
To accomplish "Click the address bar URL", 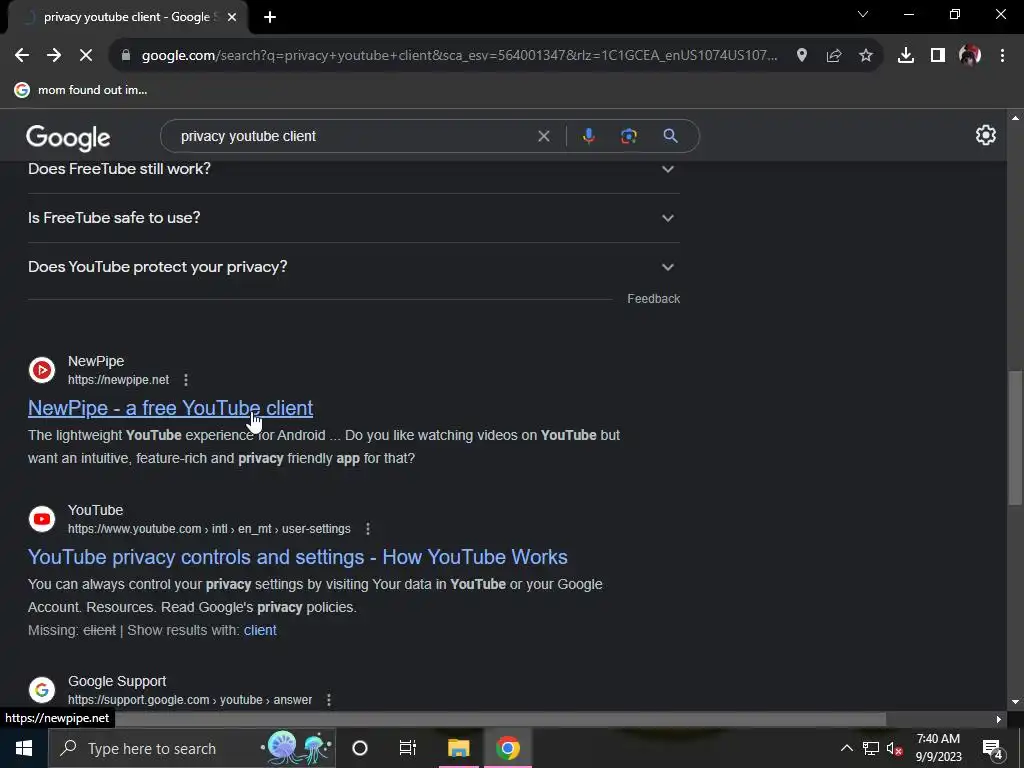I will 460,56.
